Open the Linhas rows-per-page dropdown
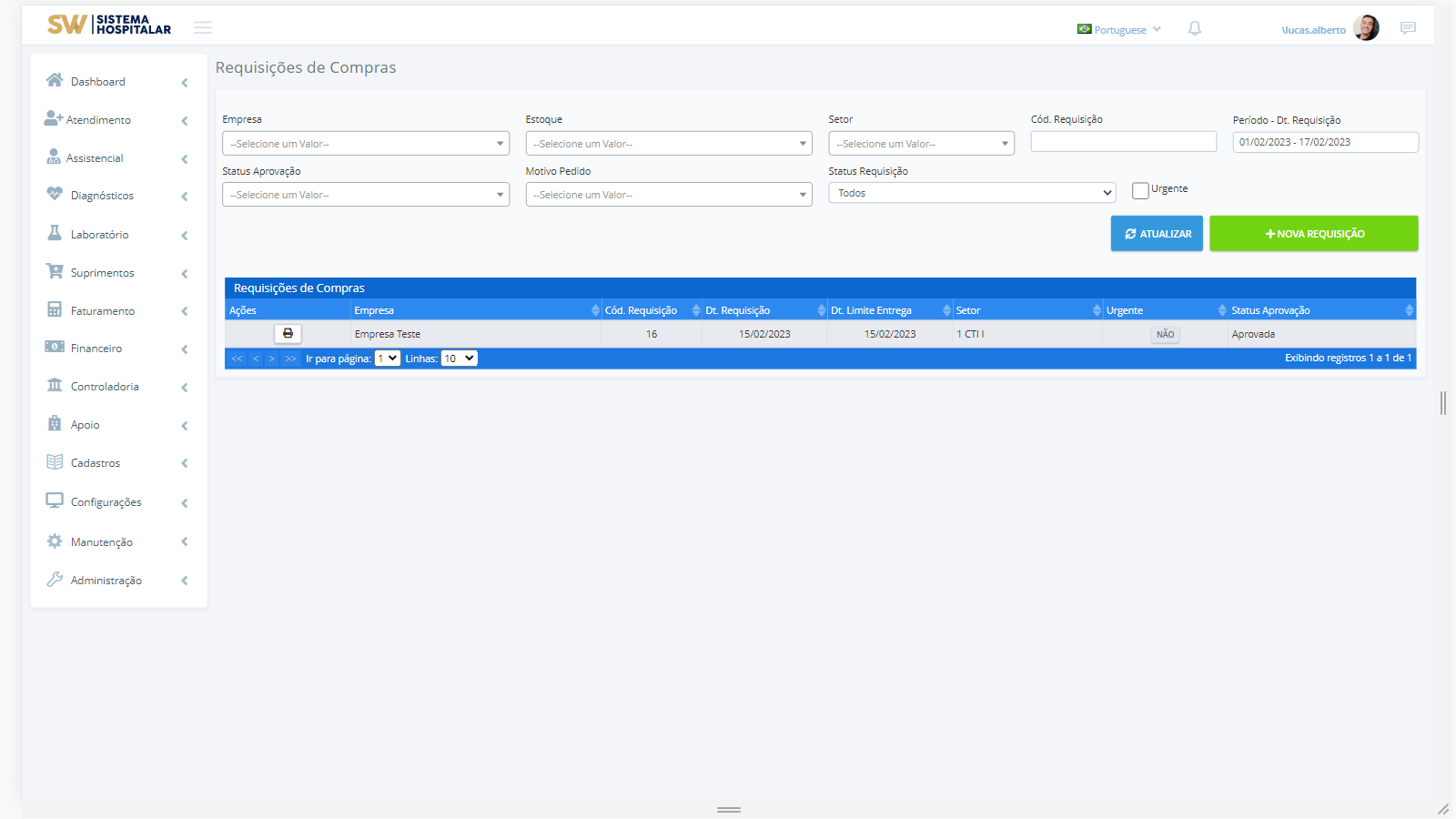1456x819 pixels. click(459, 359)
